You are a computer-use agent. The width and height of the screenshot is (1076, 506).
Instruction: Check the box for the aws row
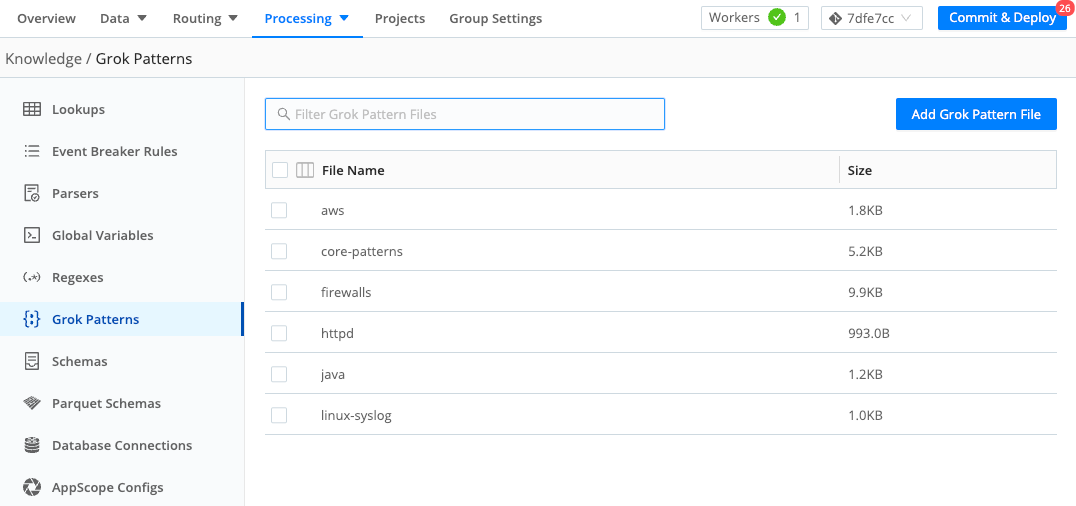[x=279, y=210]
